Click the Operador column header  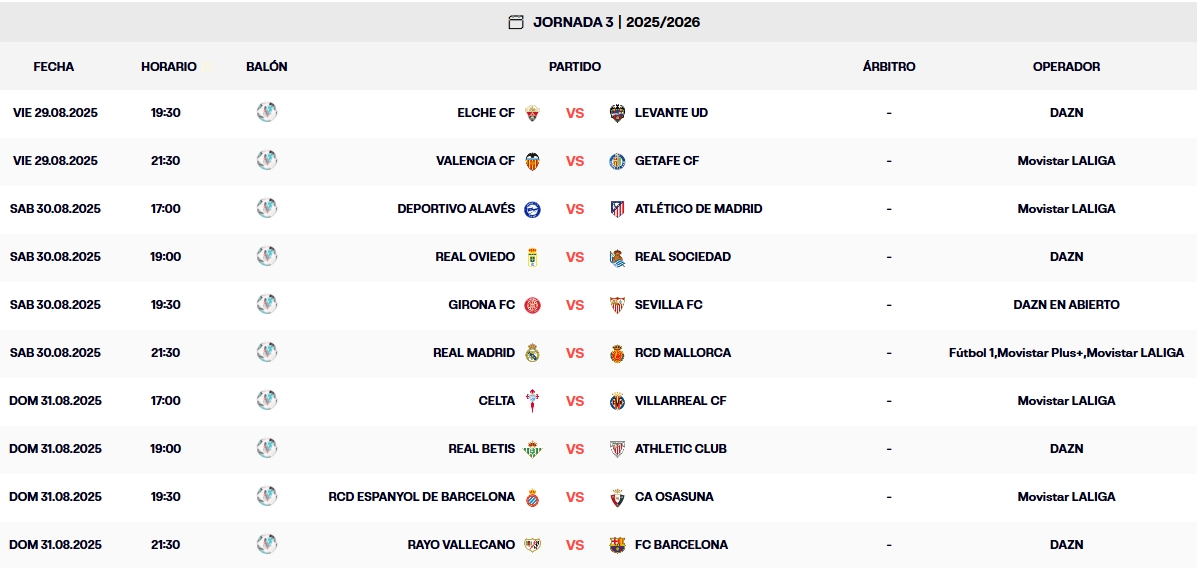pyautogui.click(x=1066, y=67)
